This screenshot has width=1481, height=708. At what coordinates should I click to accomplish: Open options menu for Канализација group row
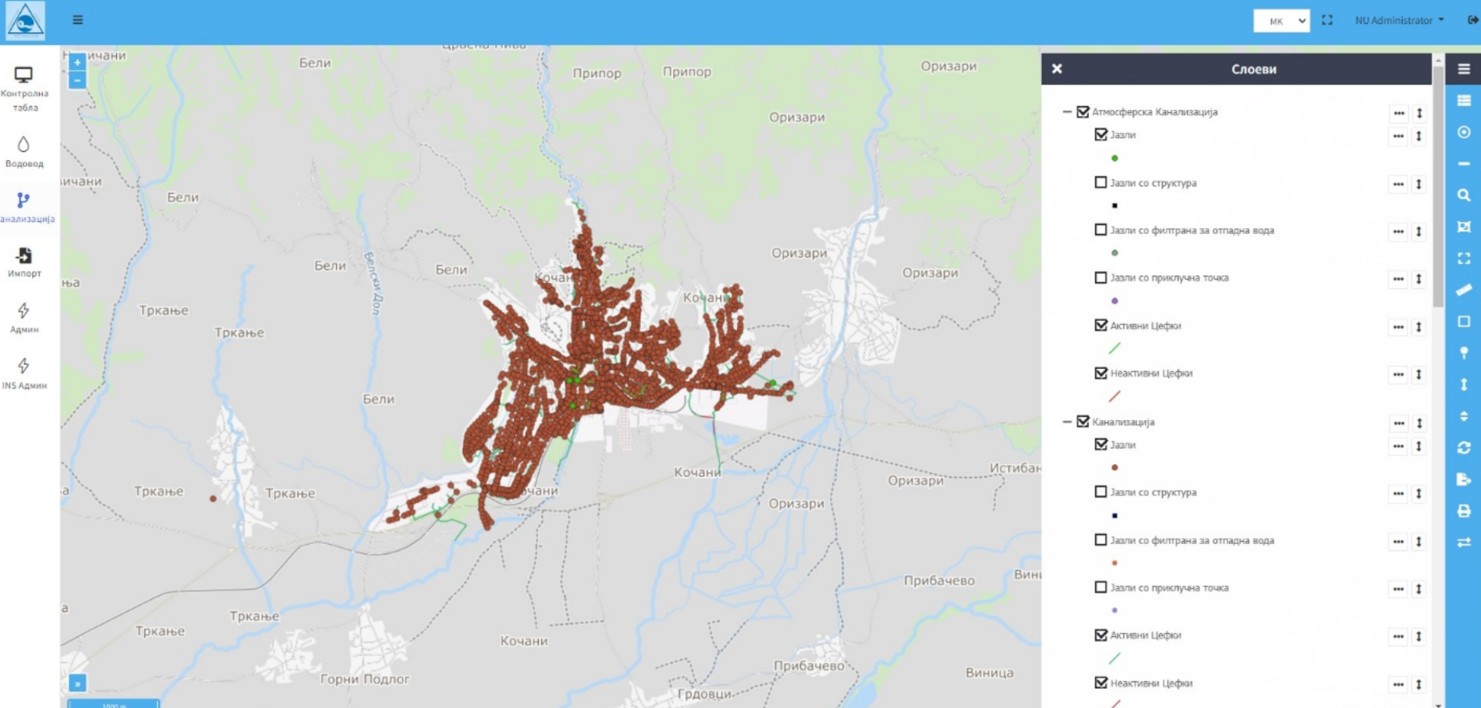coord(1398,423)
